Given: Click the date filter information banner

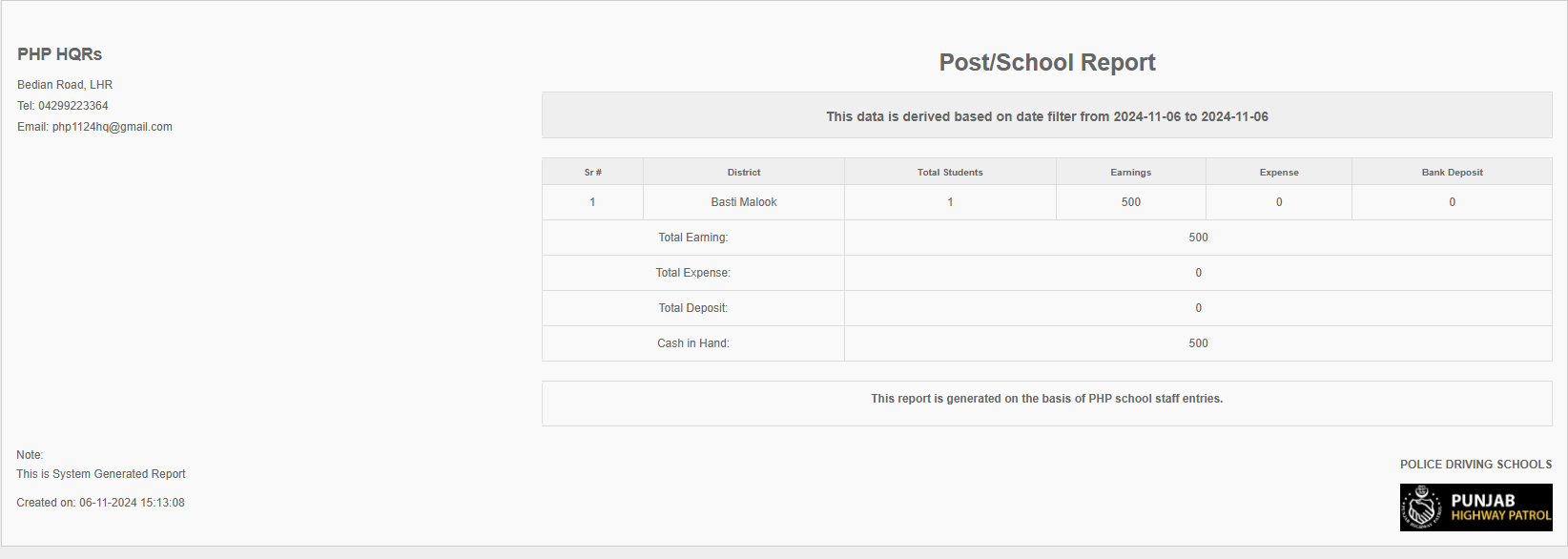Looking at the screenshot, I should pyautogui.click(x=1046, y=116).
